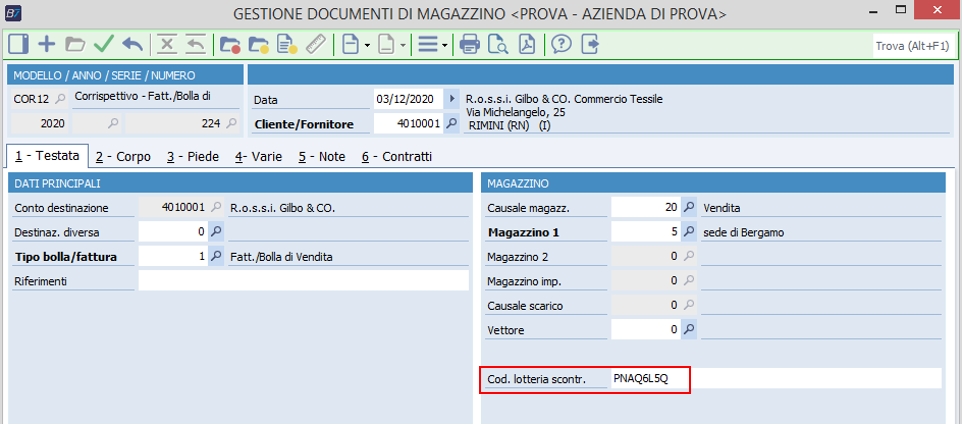Exit using the door arrow icon
Viewport: 962px width, 425px height.
(590, 45)
